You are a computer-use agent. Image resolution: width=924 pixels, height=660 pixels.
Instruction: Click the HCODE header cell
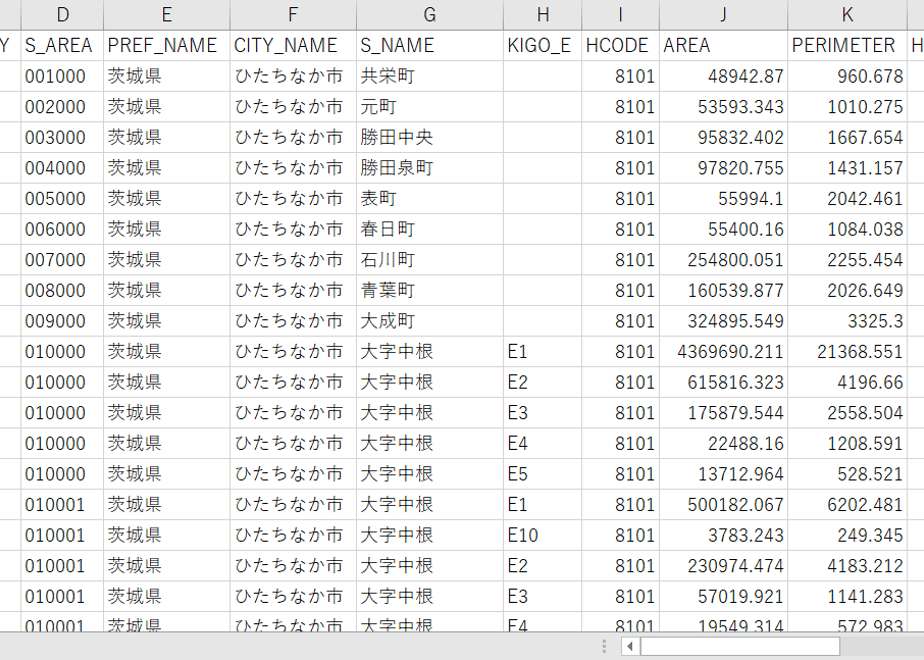[621, 45]
